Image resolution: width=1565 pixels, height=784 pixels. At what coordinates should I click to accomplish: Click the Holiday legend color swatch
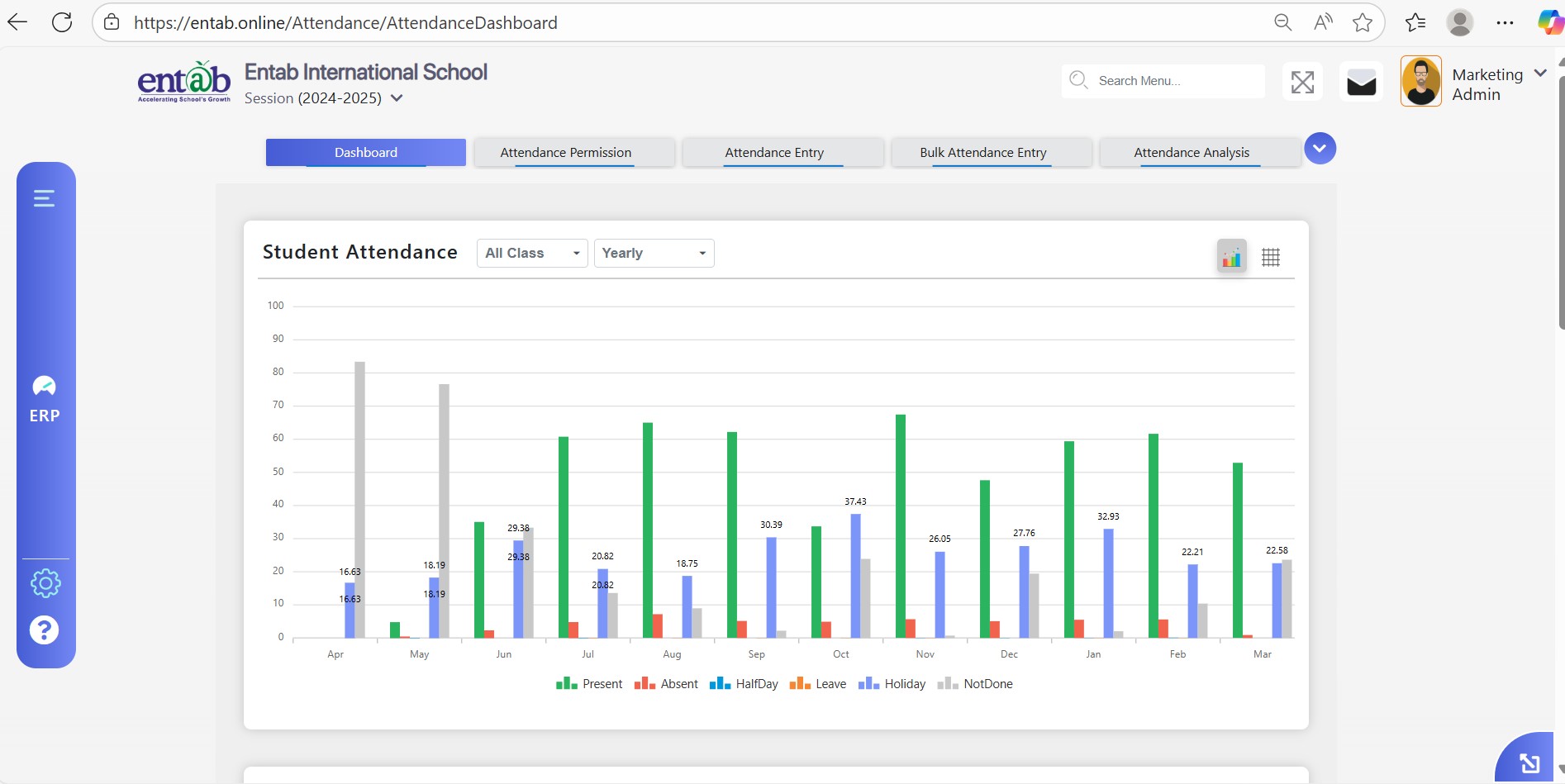coord(868,684)
